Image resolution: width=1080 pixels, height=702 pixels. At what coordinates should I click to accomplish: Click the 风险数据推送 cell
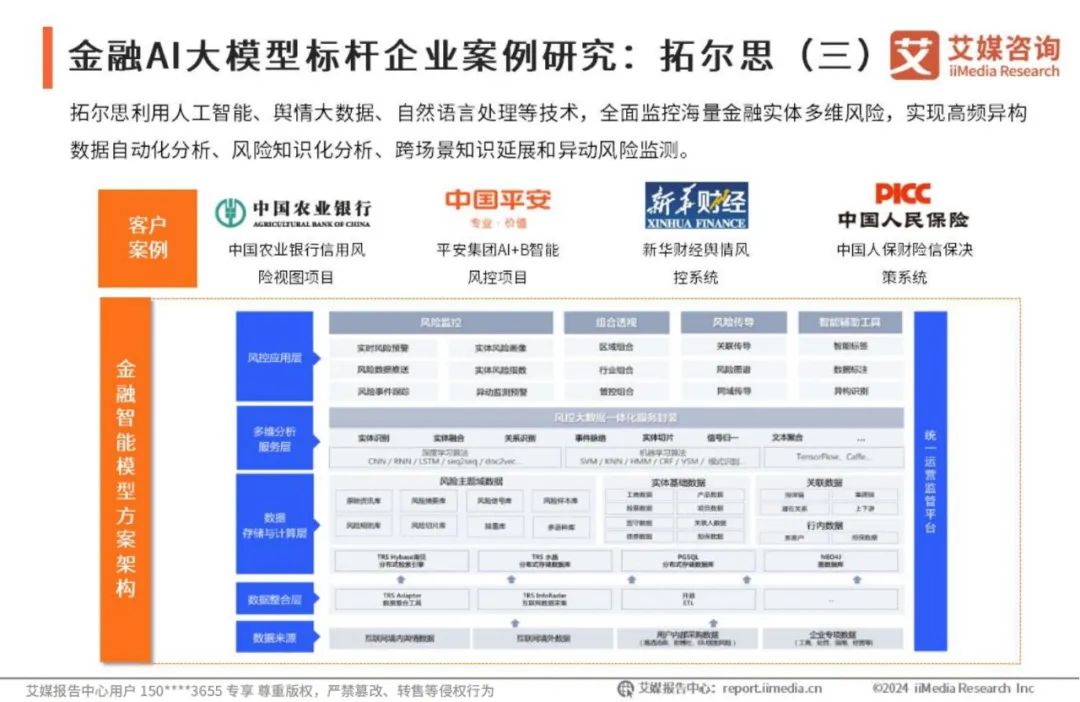click(383, 370)
